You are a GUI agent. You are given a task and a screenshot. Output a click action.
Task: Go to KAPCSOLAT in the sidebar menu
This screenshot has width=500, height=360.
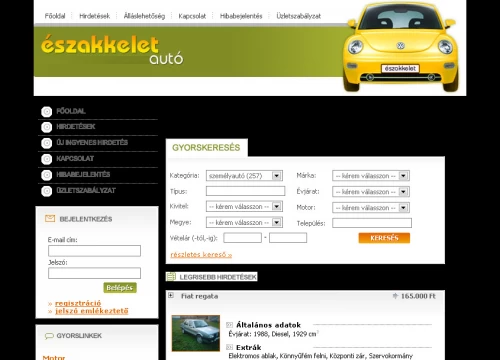75,158
